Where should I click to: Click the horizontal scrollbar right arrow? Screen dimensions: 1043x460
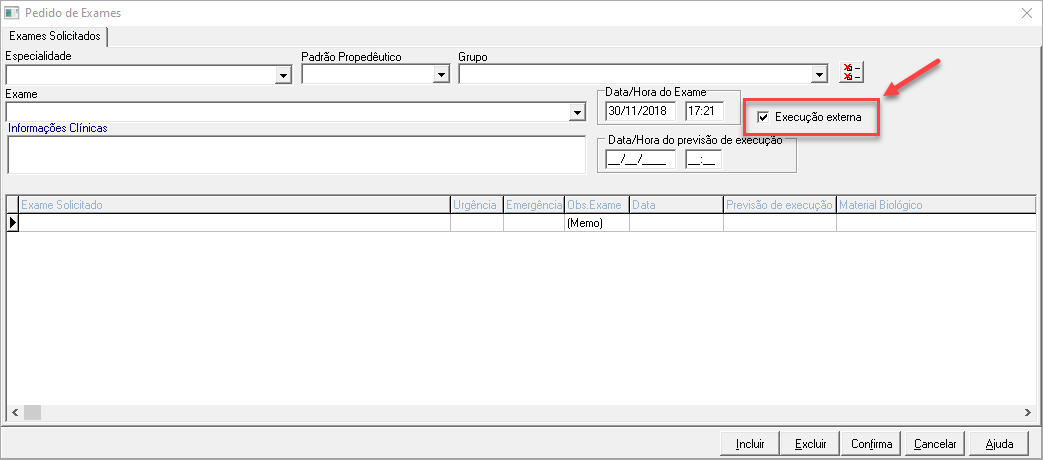(x=1028, y=413)
